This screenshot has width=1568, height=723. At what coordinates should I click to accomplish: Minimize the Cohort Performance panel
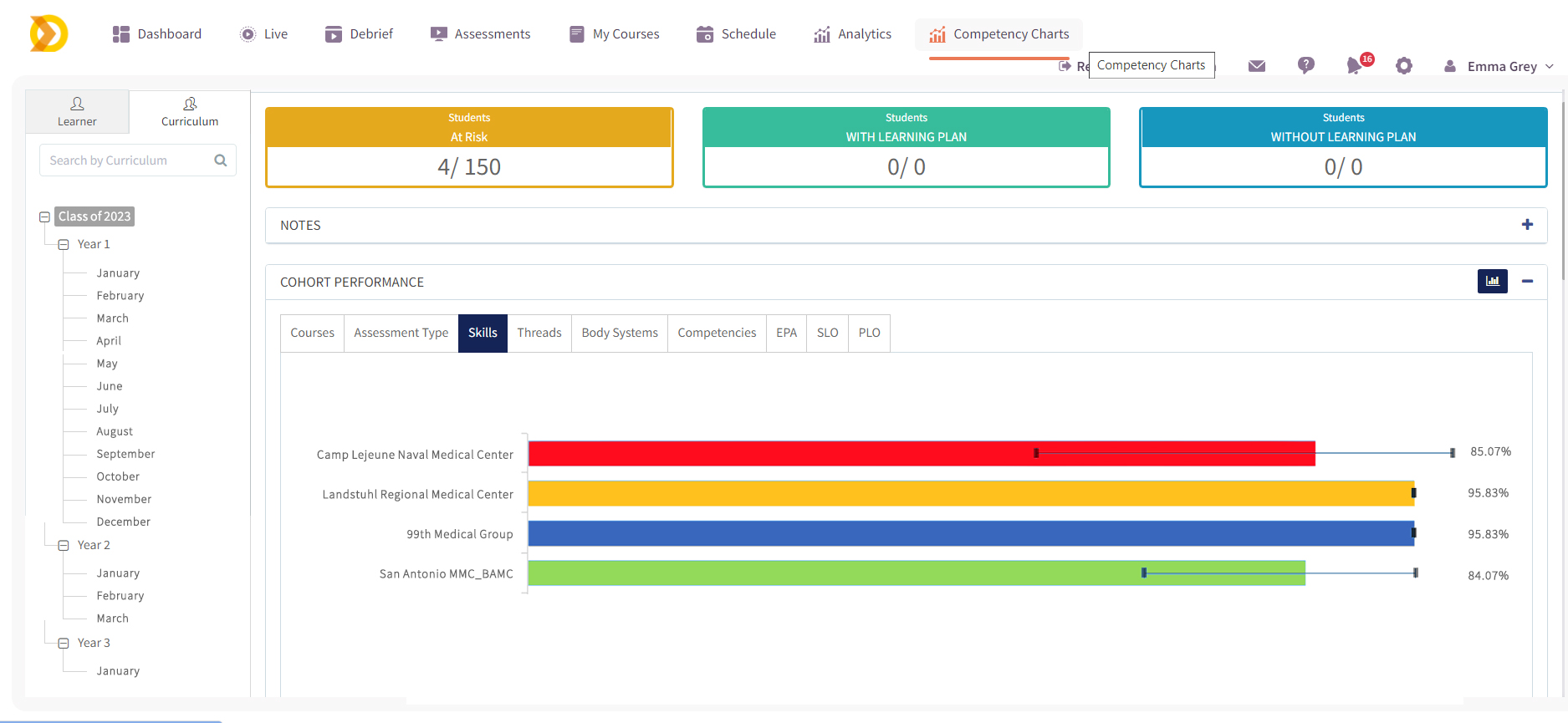(x=1527, y=282)
